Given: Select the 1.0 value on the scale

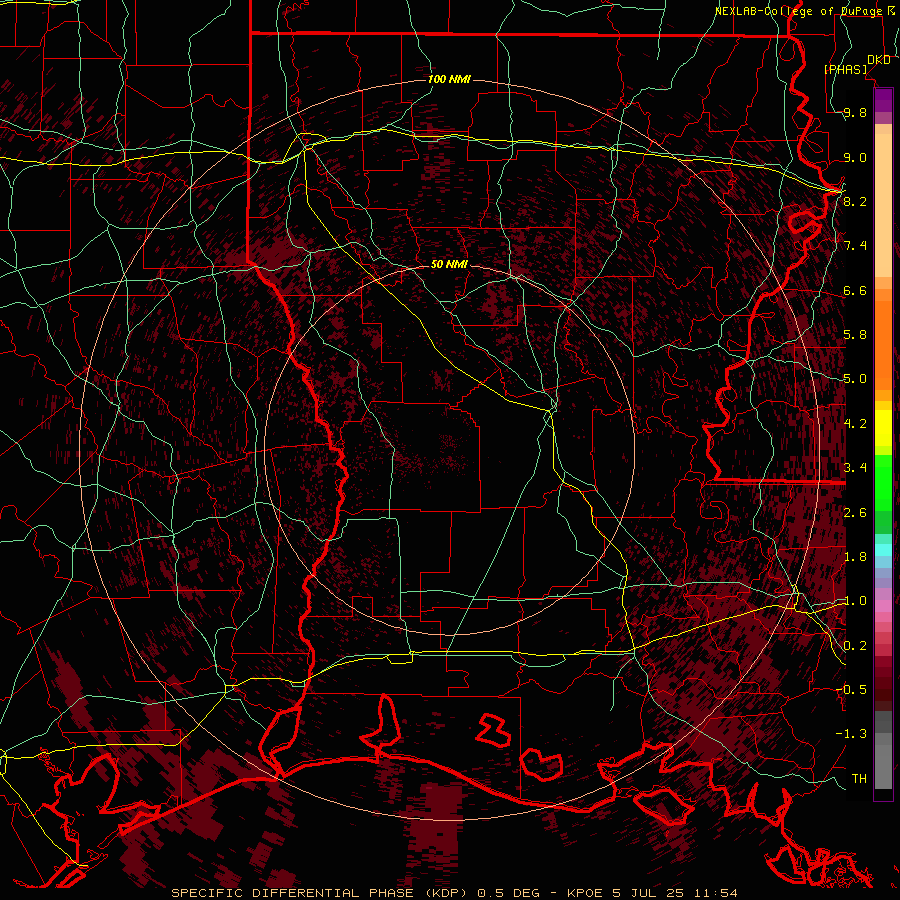Looking at the screenshot, I should [855, 601].
